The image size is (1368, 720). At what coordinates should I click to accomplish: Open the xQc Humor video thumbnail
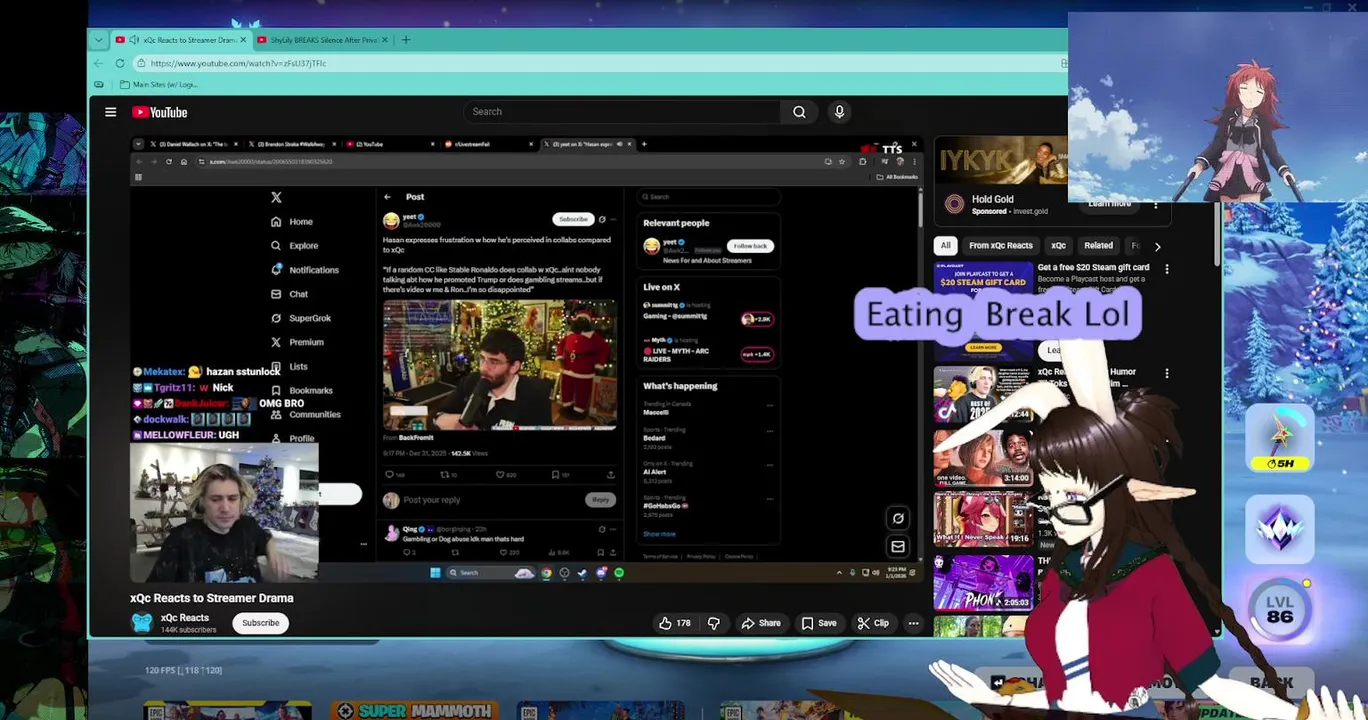pyautogui.click(x=983, y=395)
